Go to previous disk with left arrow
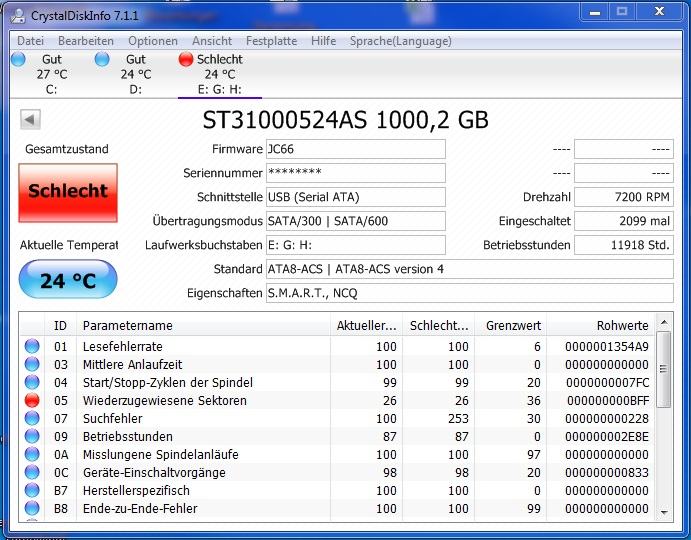Screen dimensions: 691x540 pyautogui.click(x=30, y=119)
